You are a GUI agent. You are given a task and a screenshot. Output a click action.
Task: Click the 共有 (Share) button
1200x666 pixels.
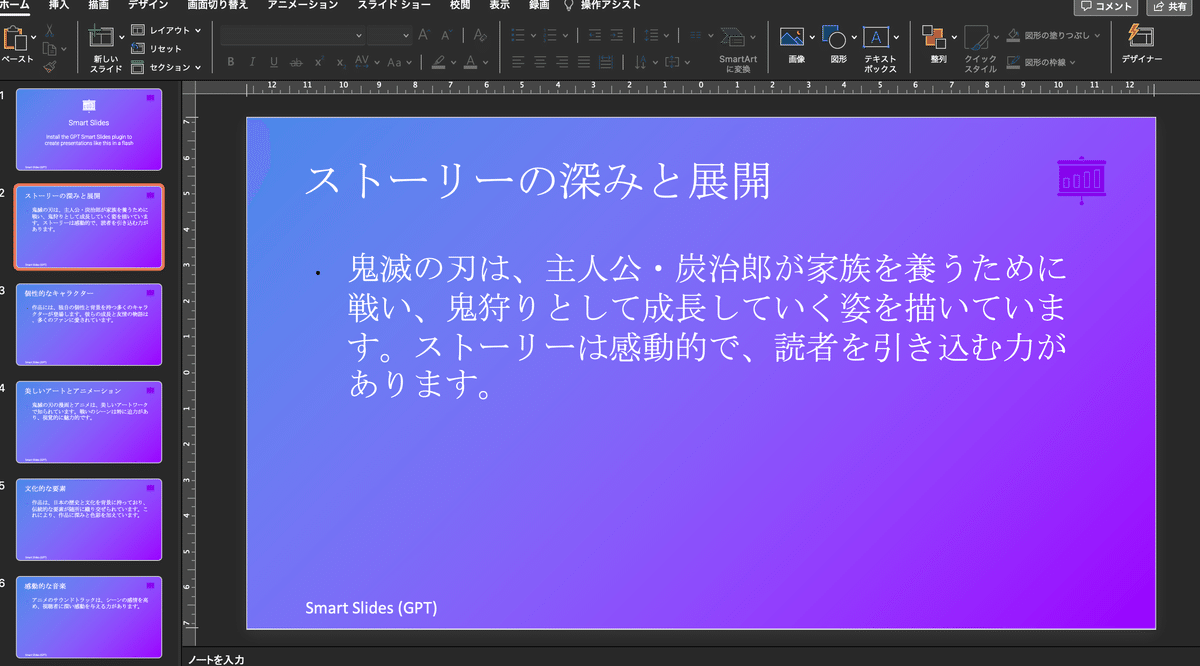[x=1171, y=6]
